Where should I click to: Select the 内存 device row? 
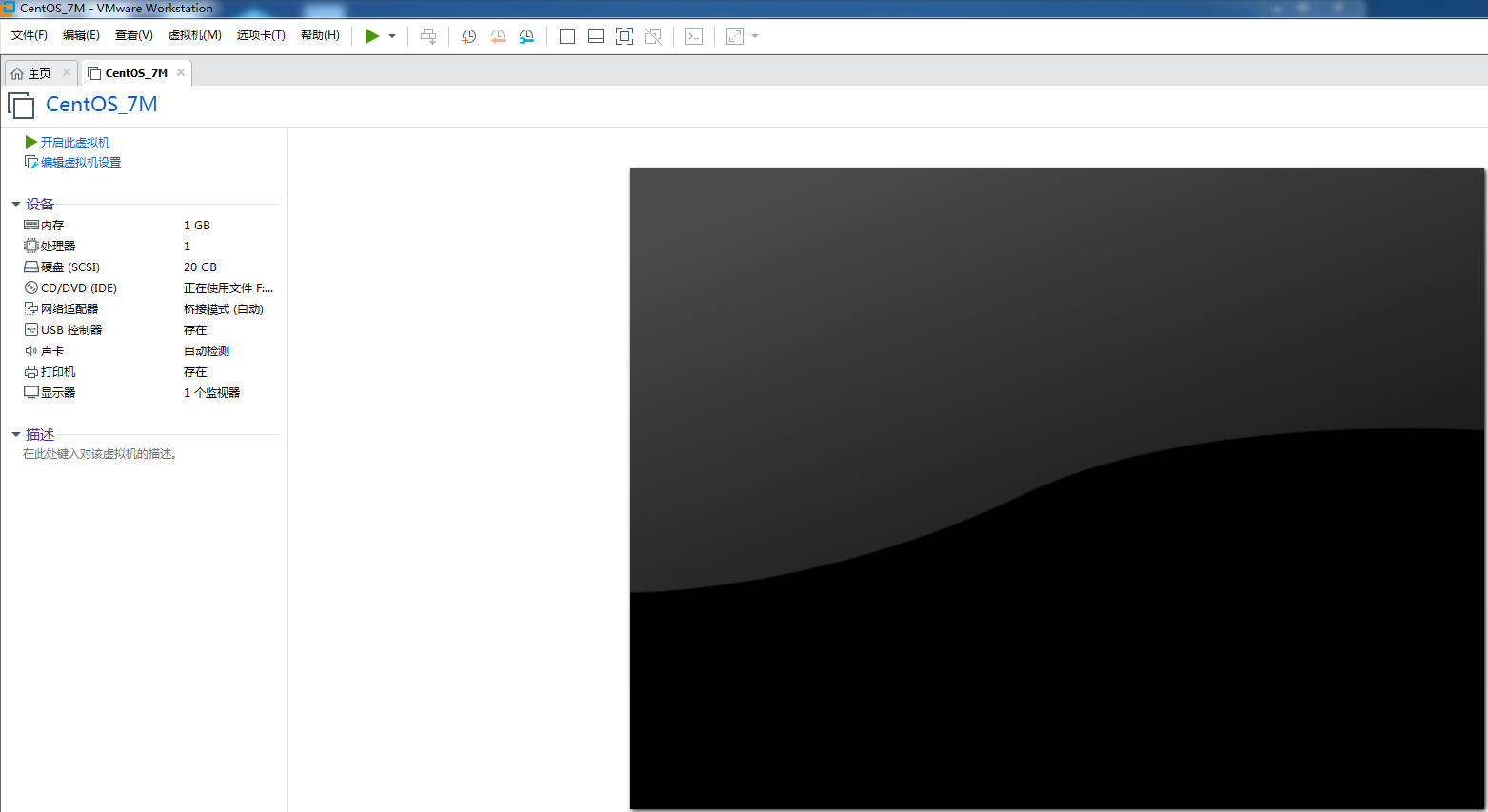(x=149, y=226)
